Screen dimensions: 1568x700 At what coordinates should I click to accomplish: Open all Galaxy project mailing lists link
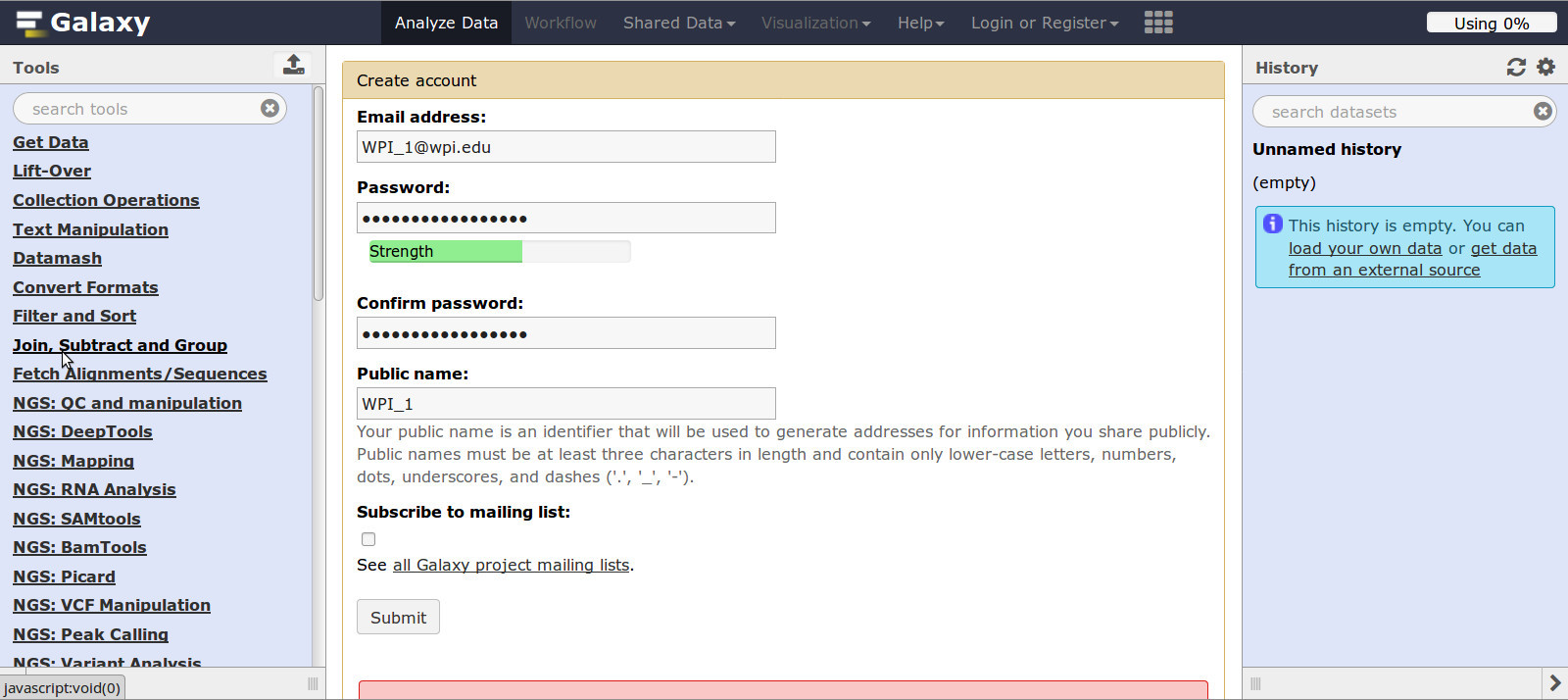[x=511, y=565]
